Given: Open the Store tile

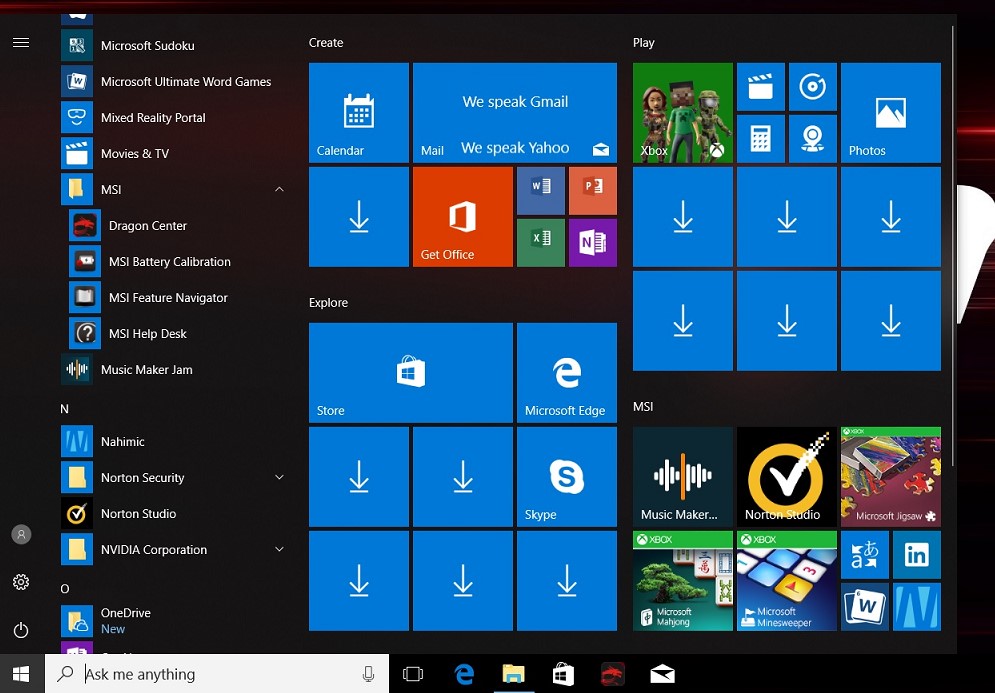Looking at the screenshot, I should pos(410,372).
